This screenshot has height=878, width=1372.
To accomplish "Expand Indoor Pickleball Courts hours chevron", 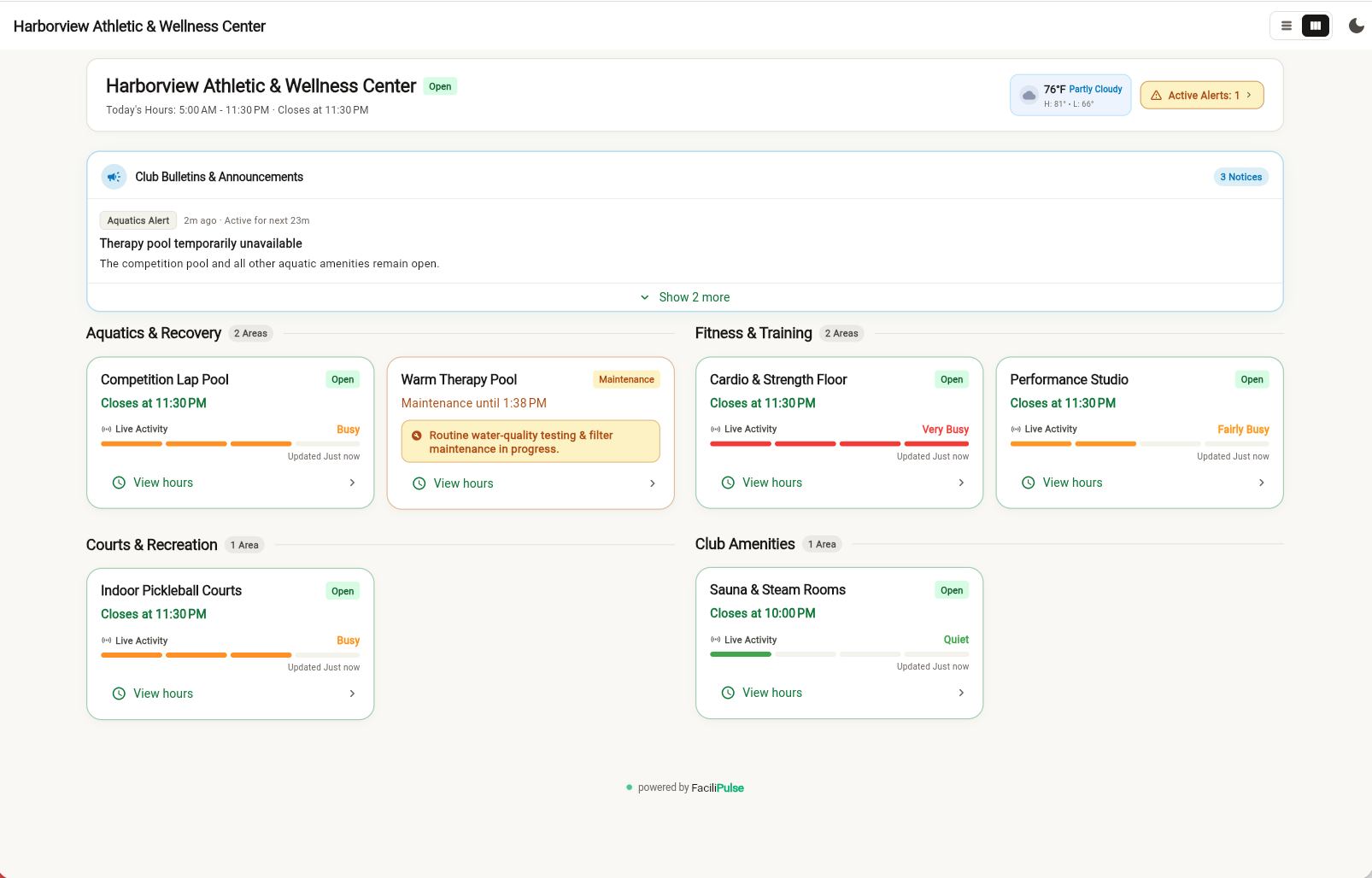I will tap(352, 694).
